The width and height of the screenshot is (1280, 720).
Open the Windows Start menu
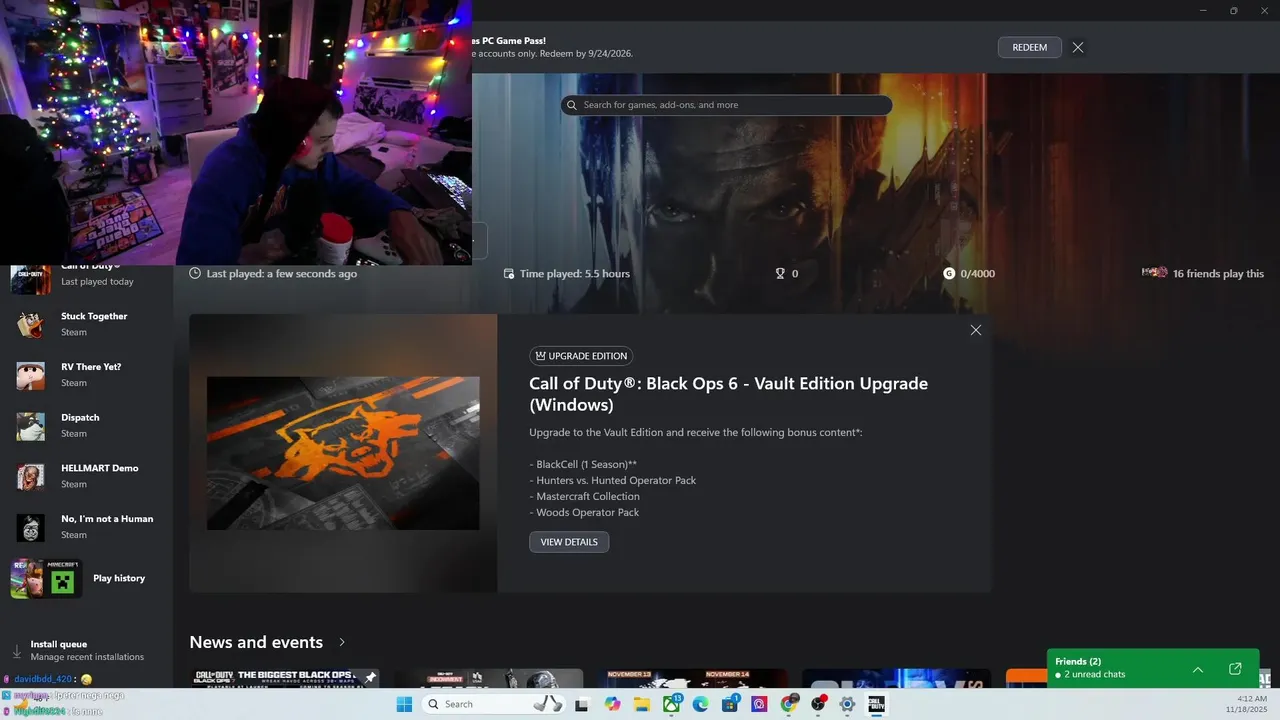click(404, 704)
